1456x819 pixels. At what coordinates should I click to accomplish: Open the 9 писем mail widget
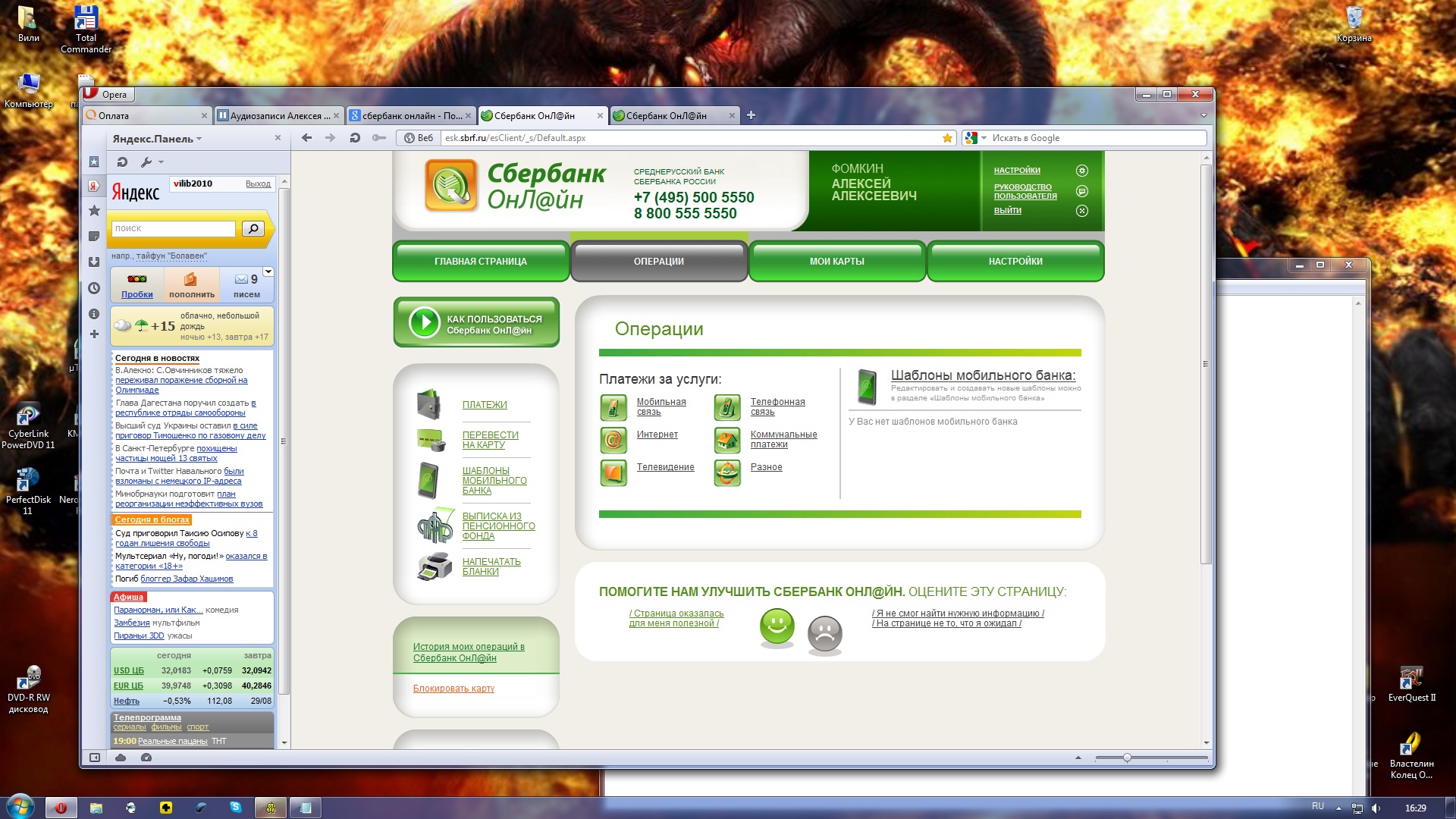246,284
